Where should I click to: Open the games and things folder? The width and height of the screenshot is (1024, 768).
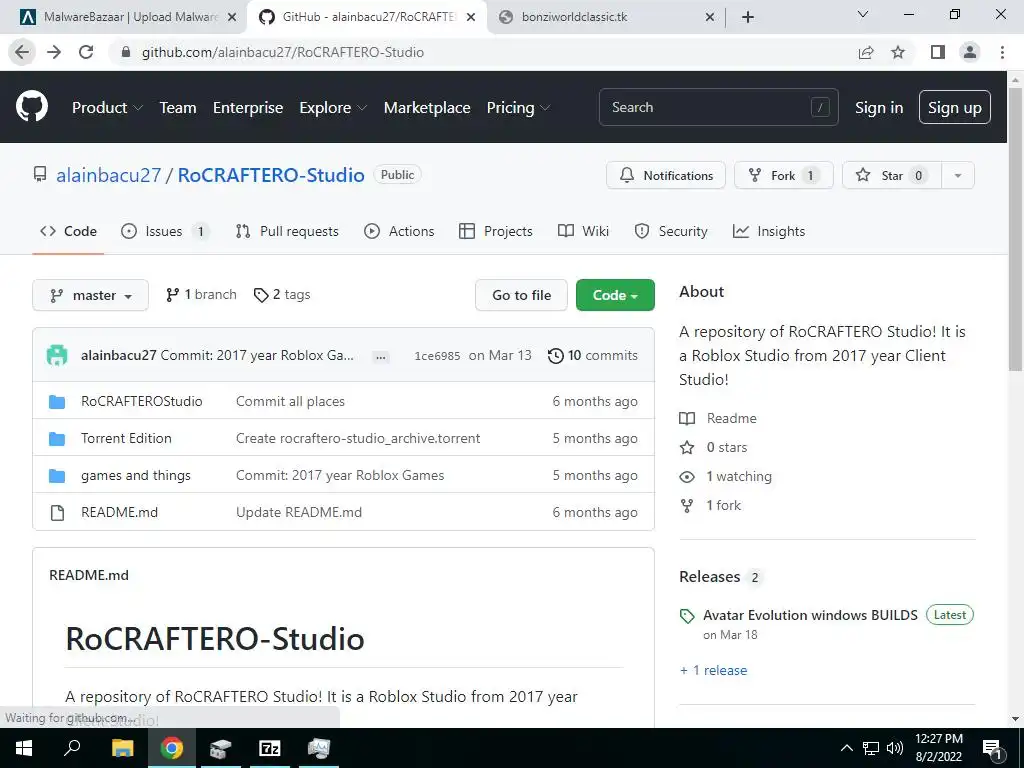coord(136,475)
